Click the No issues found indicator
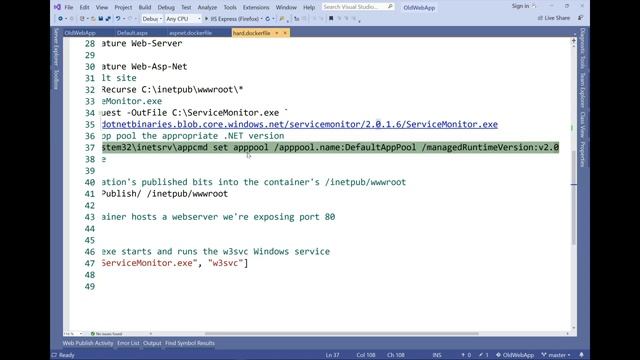Screen dimensions: 640x360 tap(107, 333)
